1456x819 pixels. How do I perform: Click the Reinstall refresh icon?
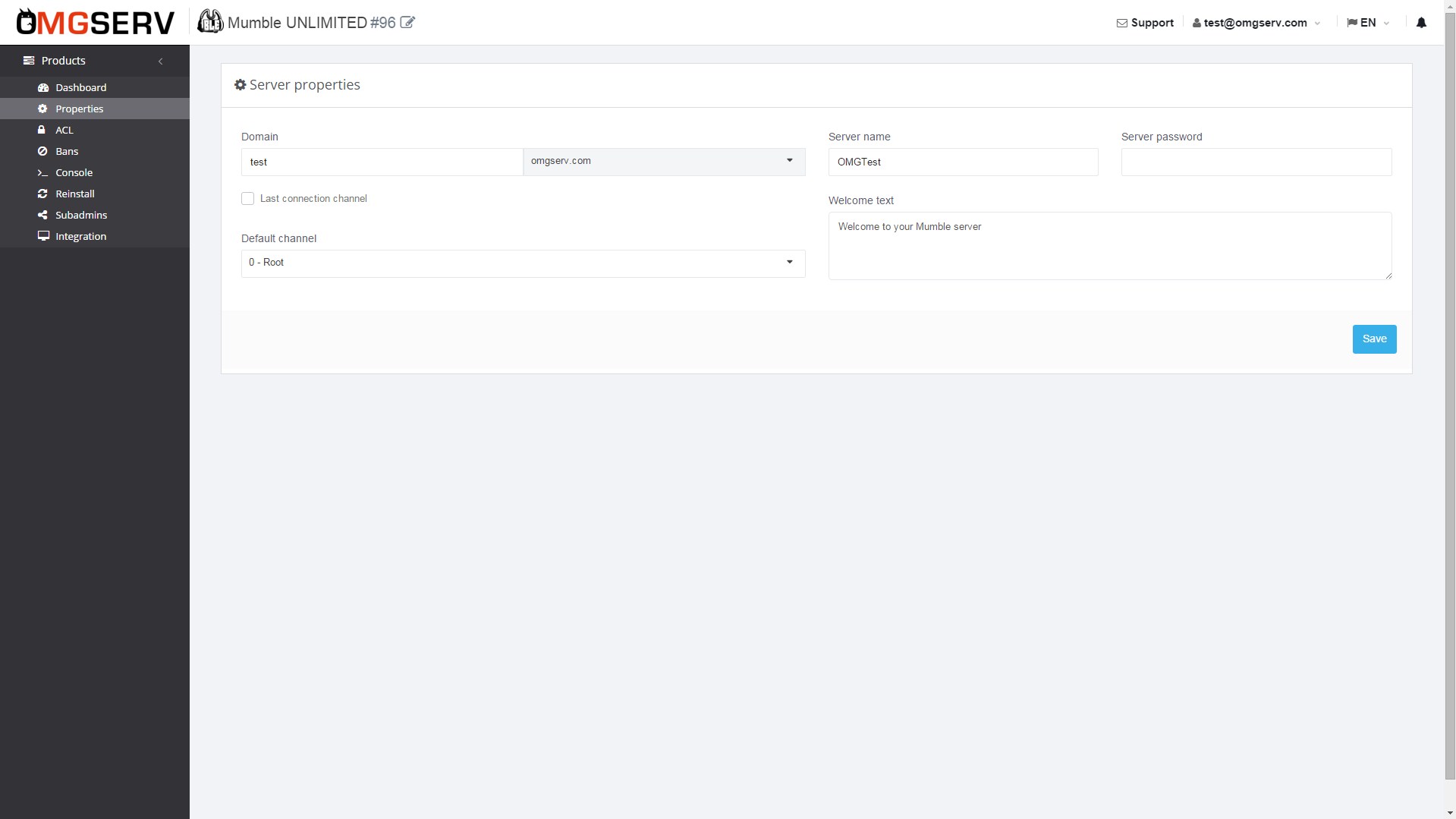[42, 194]
